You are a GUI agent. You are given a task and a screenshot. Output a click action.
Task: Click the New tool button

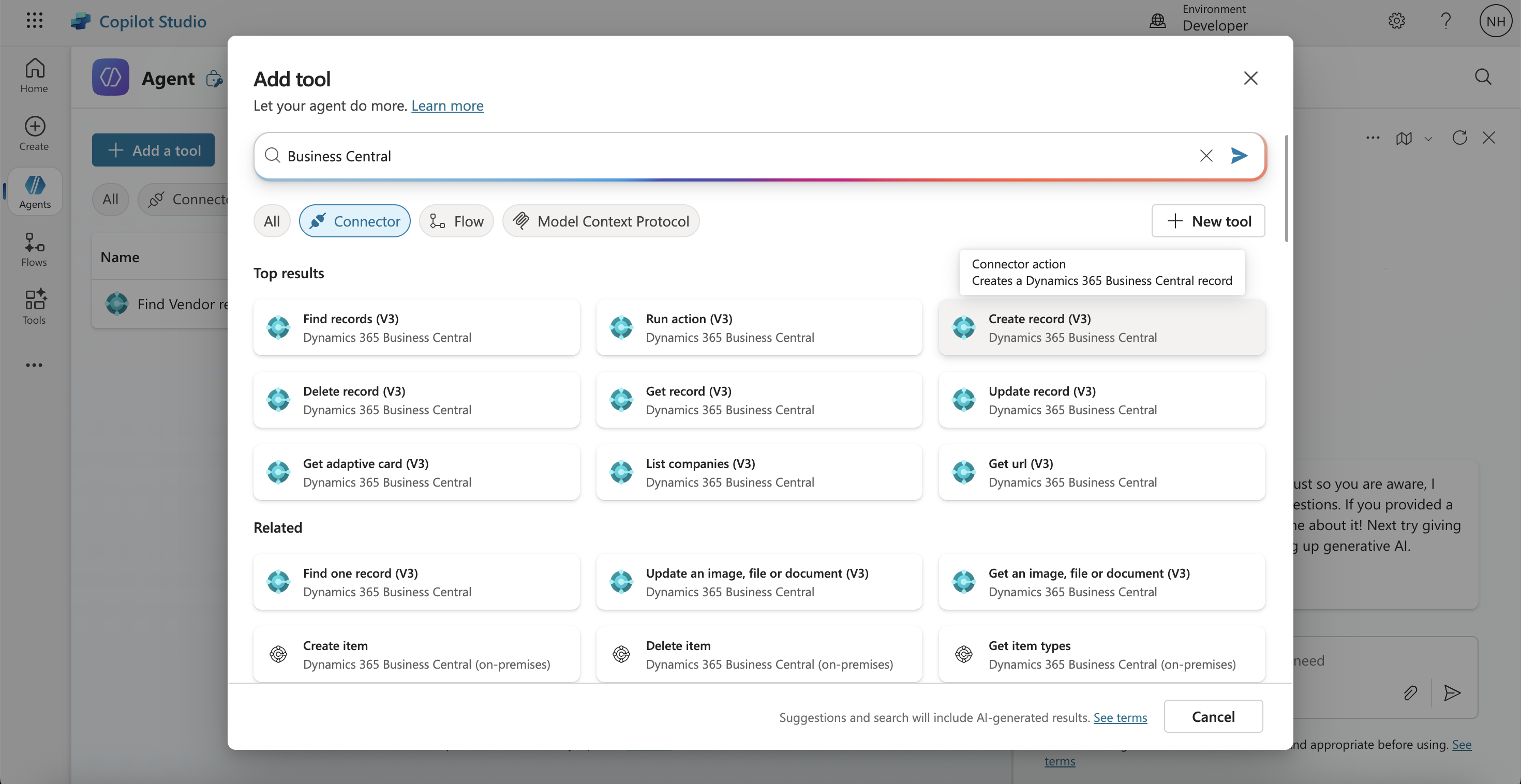pos(1207,221)
